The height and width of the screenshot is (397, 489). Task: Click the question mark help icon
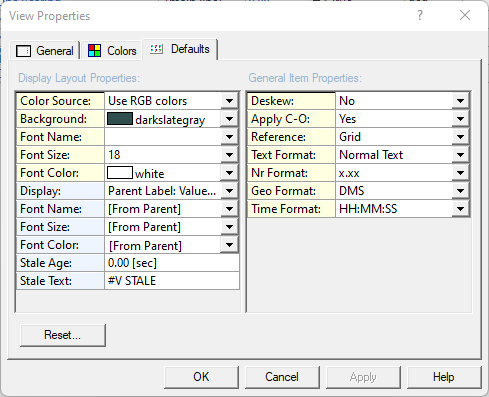[420, 15]
